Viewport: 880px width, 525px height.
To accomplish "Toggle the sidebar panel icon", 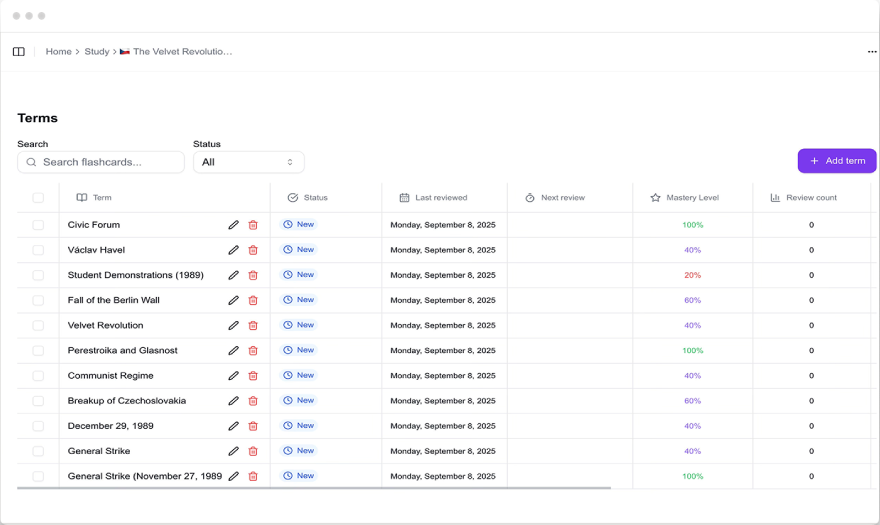I will click(18, 52).
